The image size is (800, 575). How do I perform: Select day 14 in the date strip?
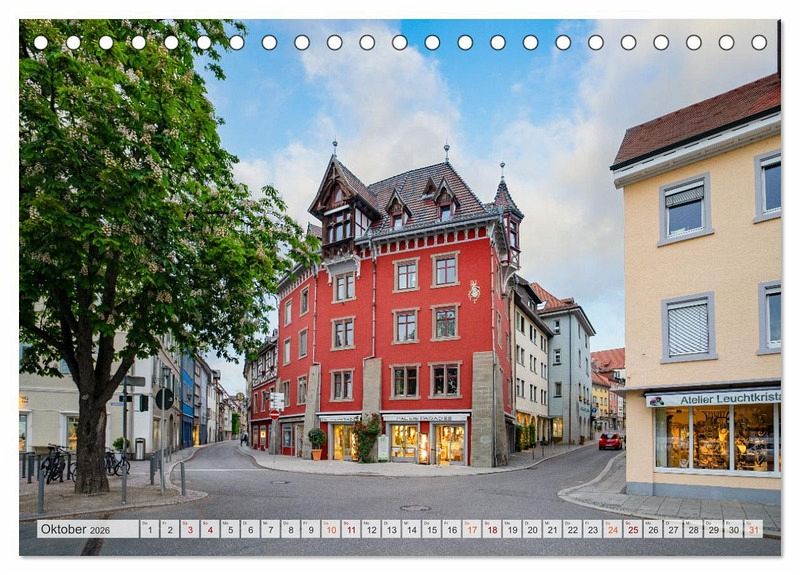(x=411, y=529)
